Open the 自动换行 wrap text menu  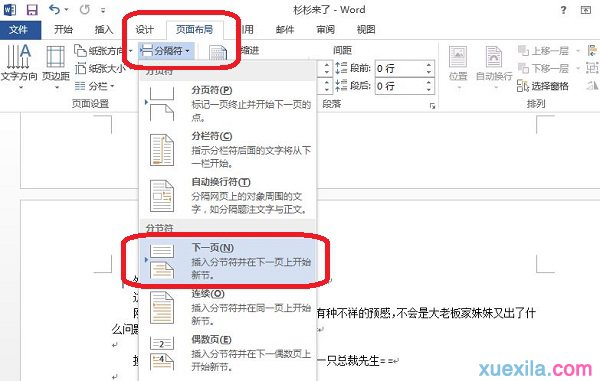494,67
